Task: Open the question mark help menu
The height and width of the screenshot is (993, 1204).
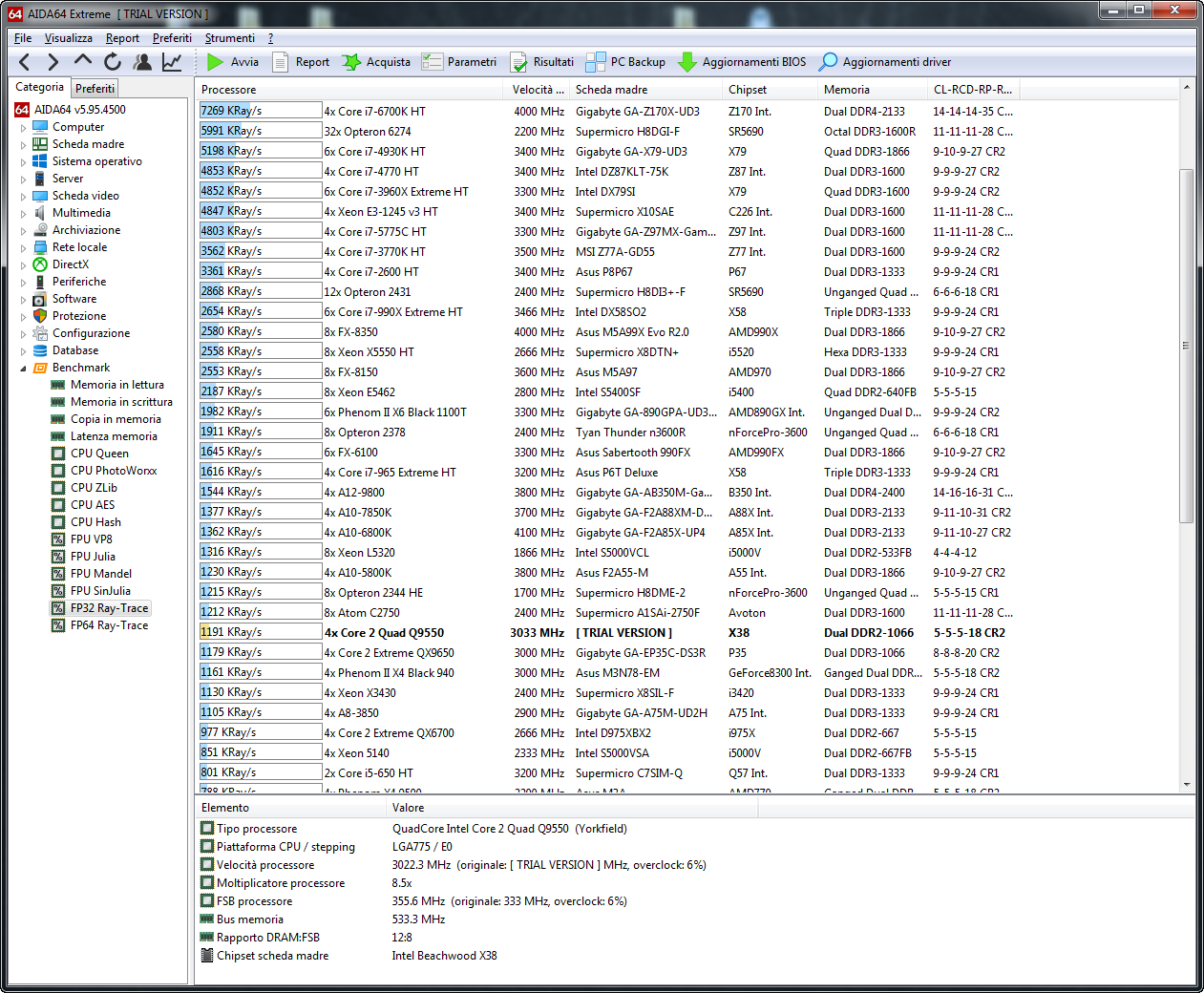Action: pos(270,38)
